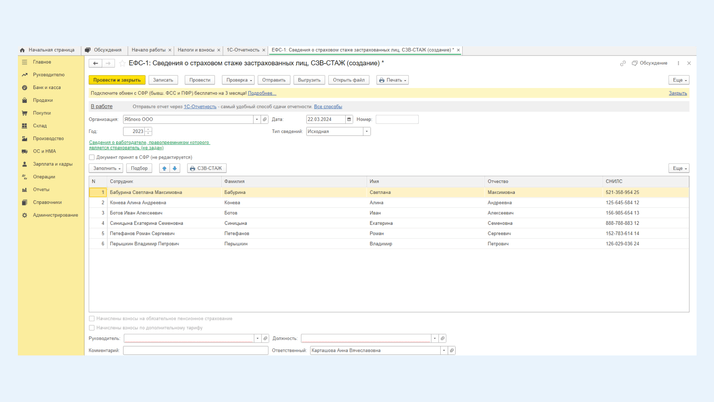Screen dimensions: 714x402
Task: Click the back navigation arrow
Action: 96,63
